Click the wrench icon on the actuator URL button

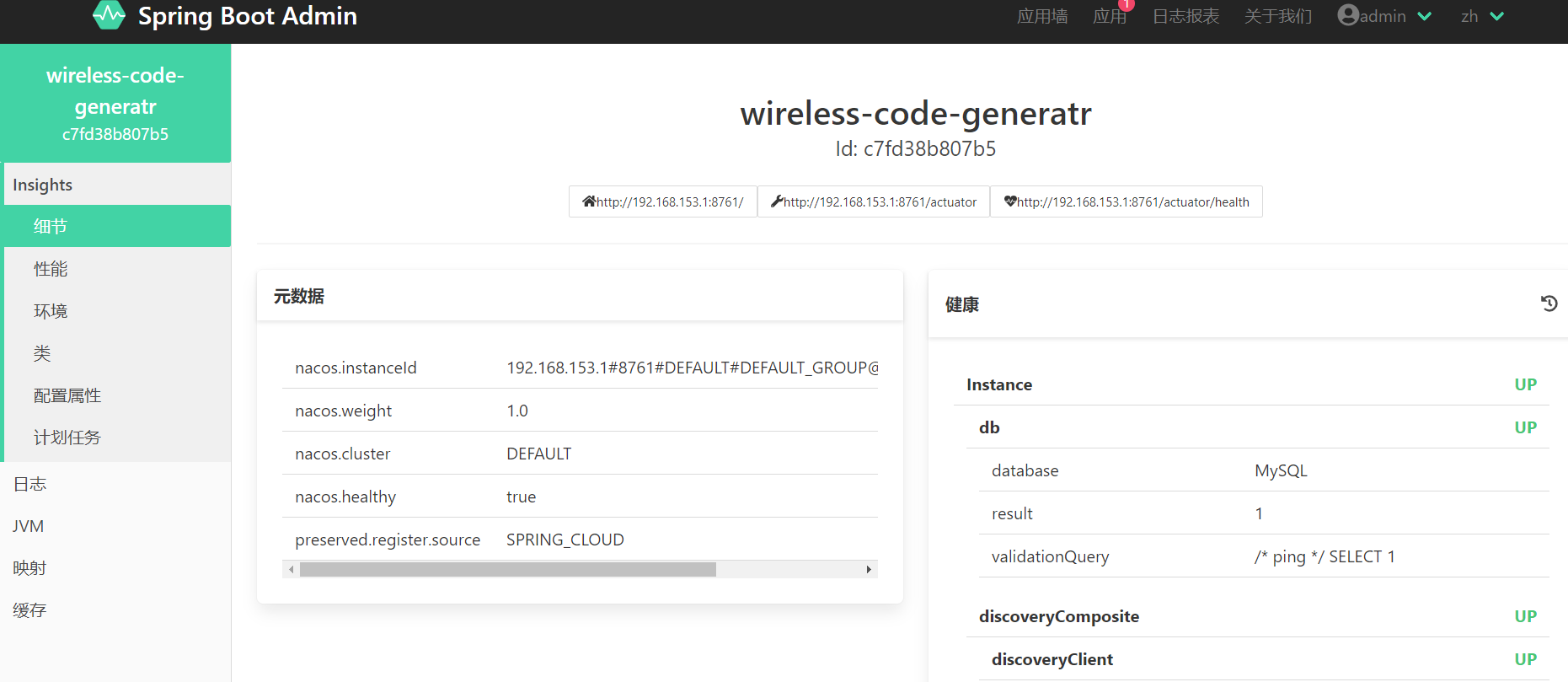[x=777, y=201]
